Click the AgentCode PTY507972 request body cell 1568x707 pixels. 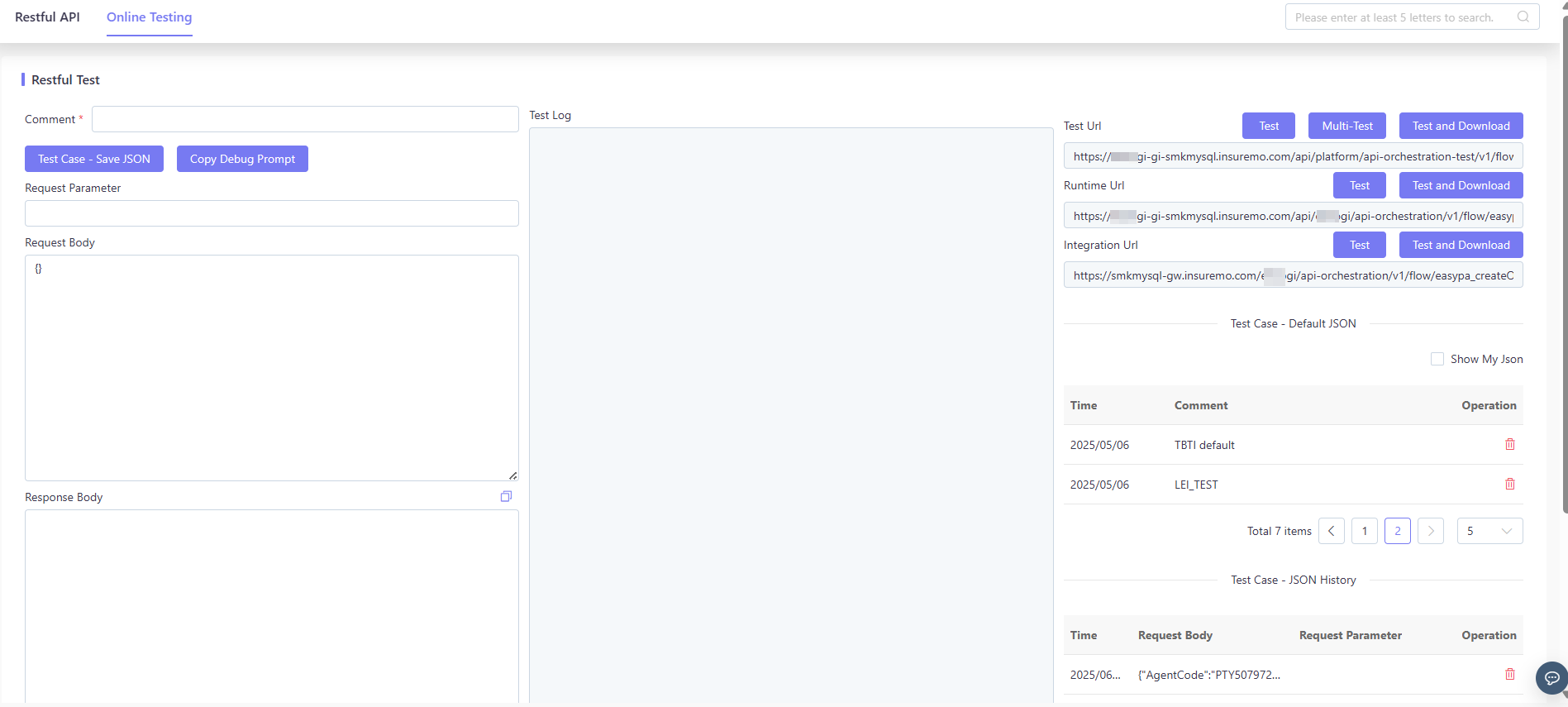click(1209, 675)
